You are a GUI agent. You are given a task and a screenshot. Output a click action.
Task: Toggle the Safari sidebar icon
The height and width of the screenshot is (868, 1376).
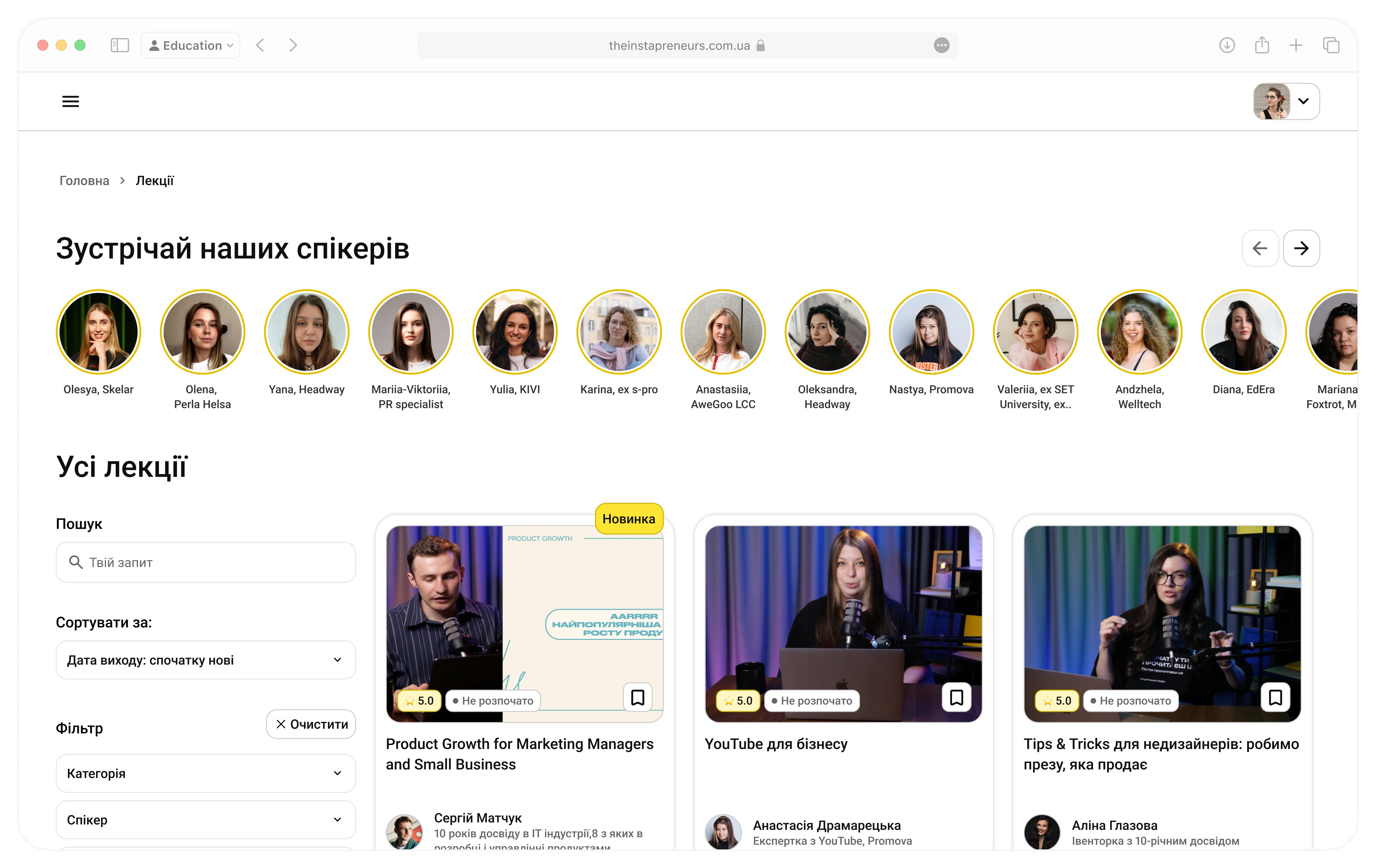point(119,45)
